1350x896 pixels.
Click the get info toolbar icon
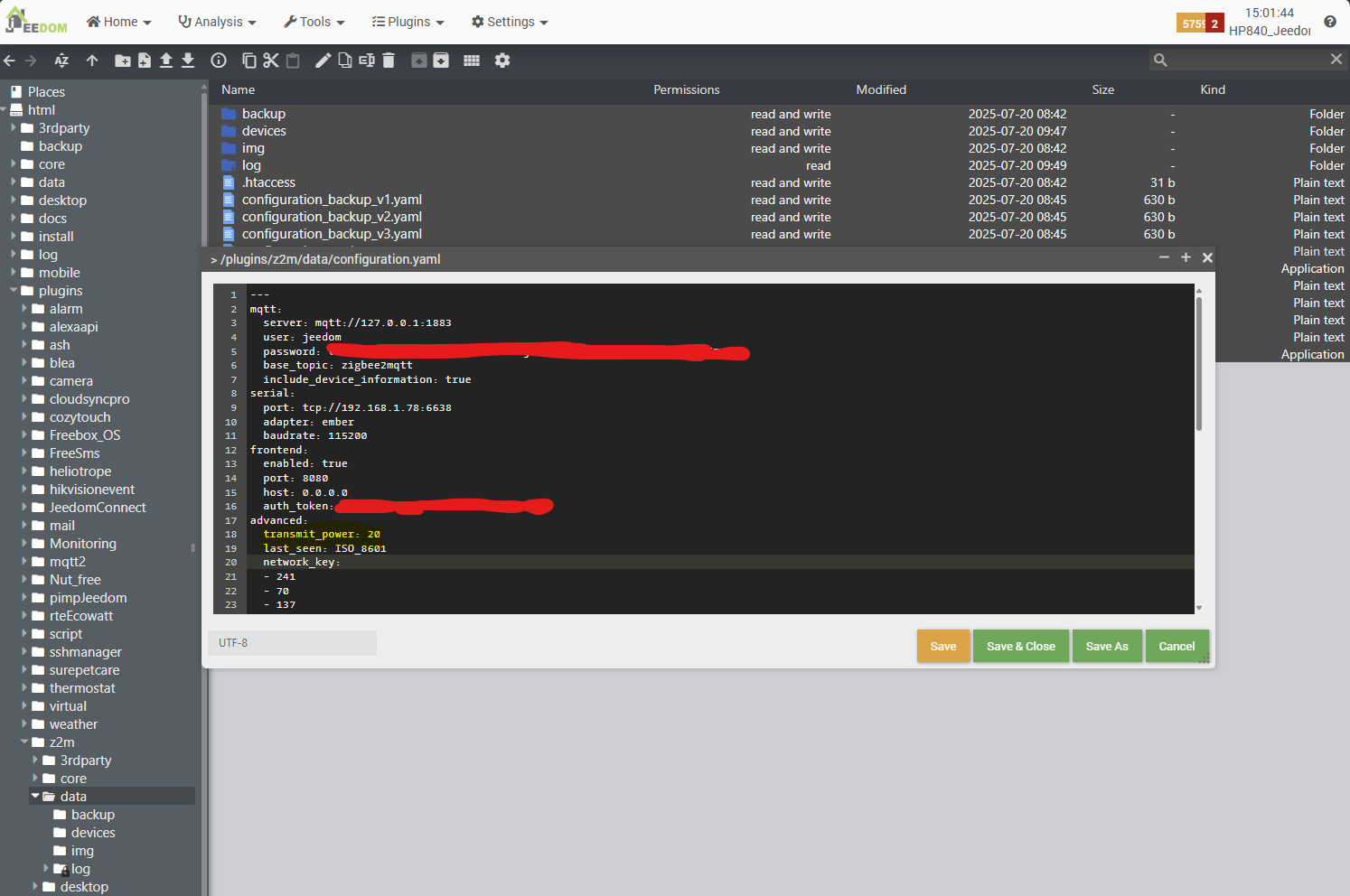point(219,61)
